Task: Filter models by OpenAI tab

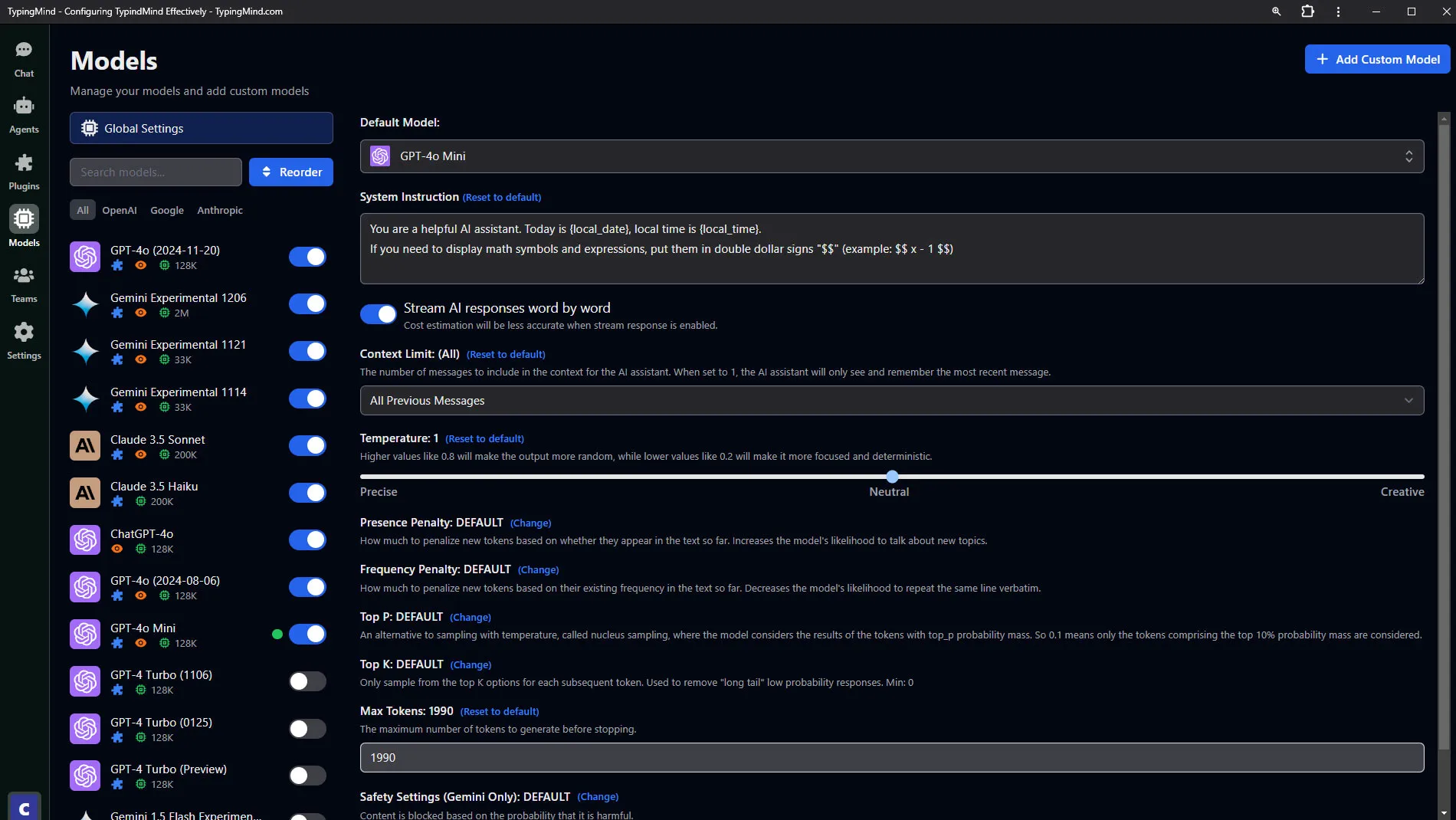Action: pos(120,210)
